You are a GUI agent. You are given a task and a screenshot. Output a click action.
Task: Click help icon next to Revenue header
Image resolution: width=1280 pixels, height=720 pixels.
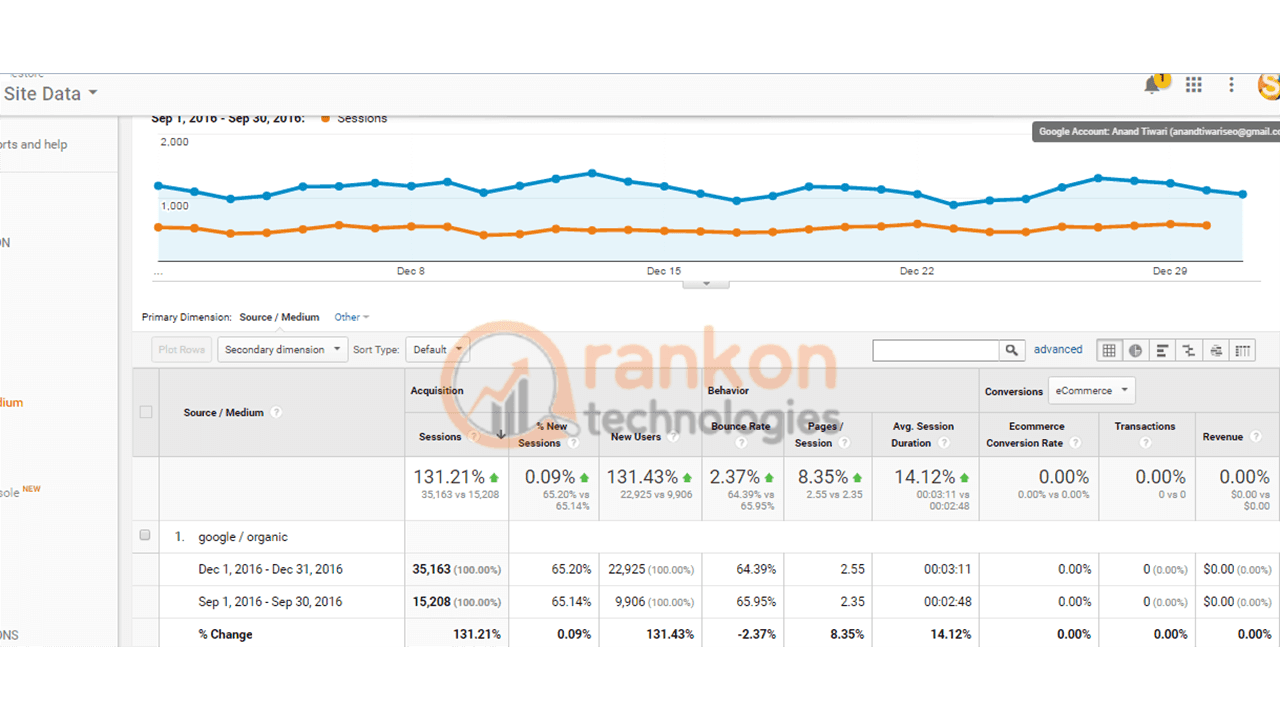1256,437
